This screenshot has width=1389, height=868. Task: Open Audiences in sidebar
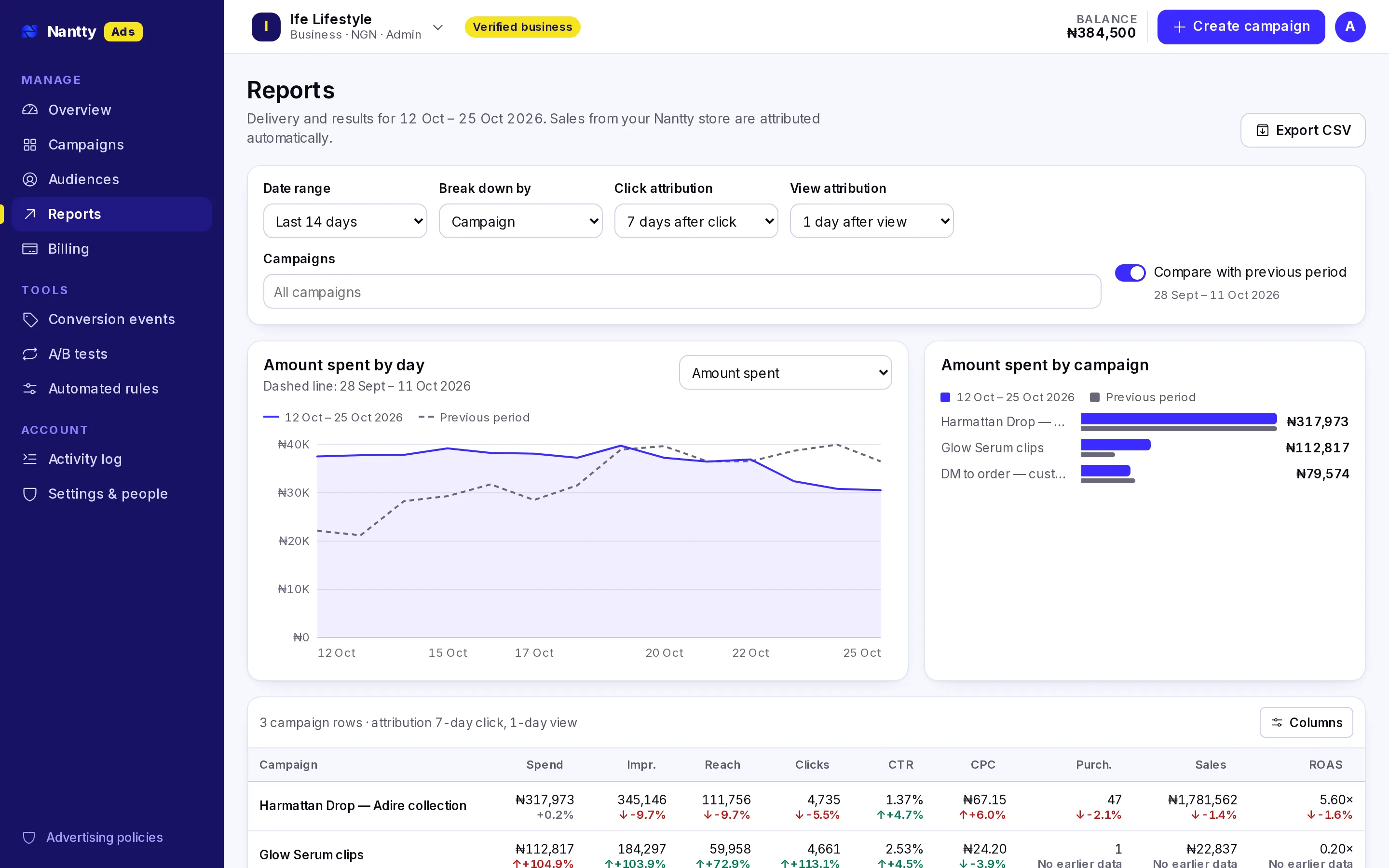tap(112, 179)
